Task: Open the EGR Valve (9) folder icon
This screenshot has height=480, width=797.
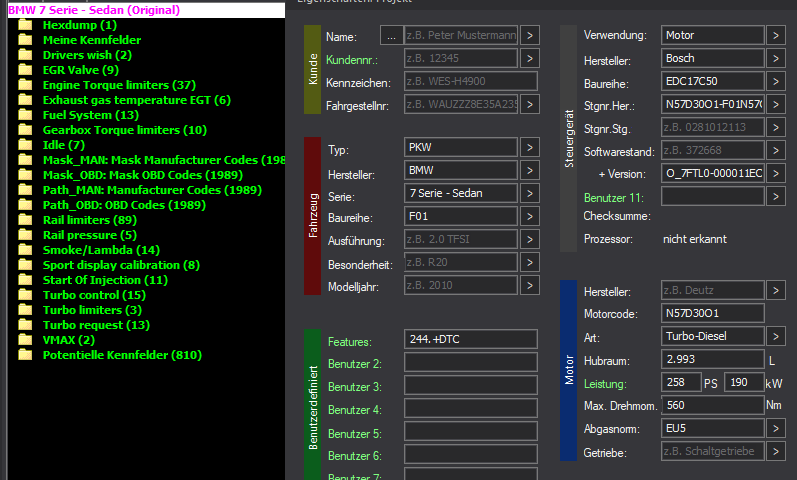Action: tap(25, 70)
